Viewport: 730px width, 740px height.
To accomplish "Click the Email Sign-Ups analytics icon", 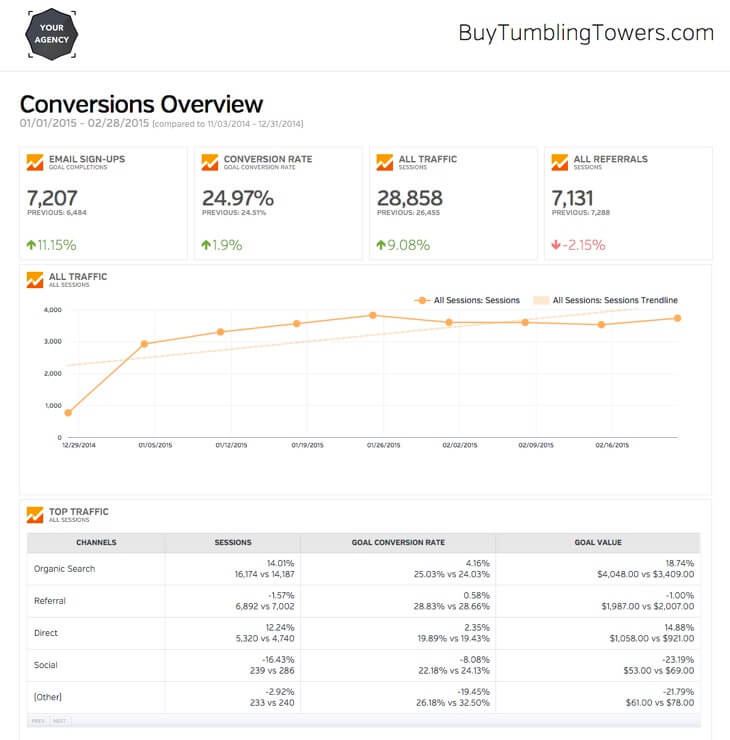I will click(x=35, y=162).
